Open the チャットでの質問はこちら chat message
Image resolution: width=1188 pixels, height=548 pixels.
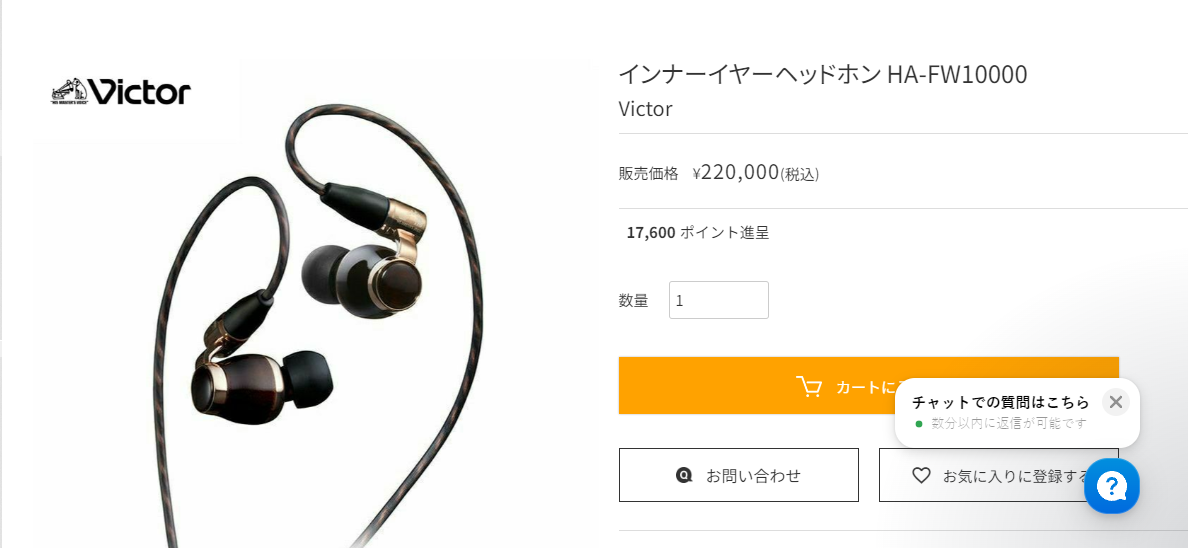coord(1000,402)
